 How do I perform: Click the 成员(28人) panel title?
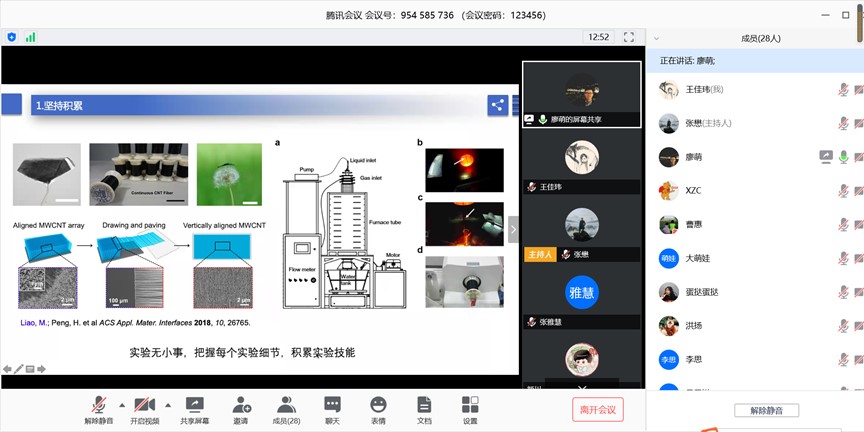[x=760, y=39]
